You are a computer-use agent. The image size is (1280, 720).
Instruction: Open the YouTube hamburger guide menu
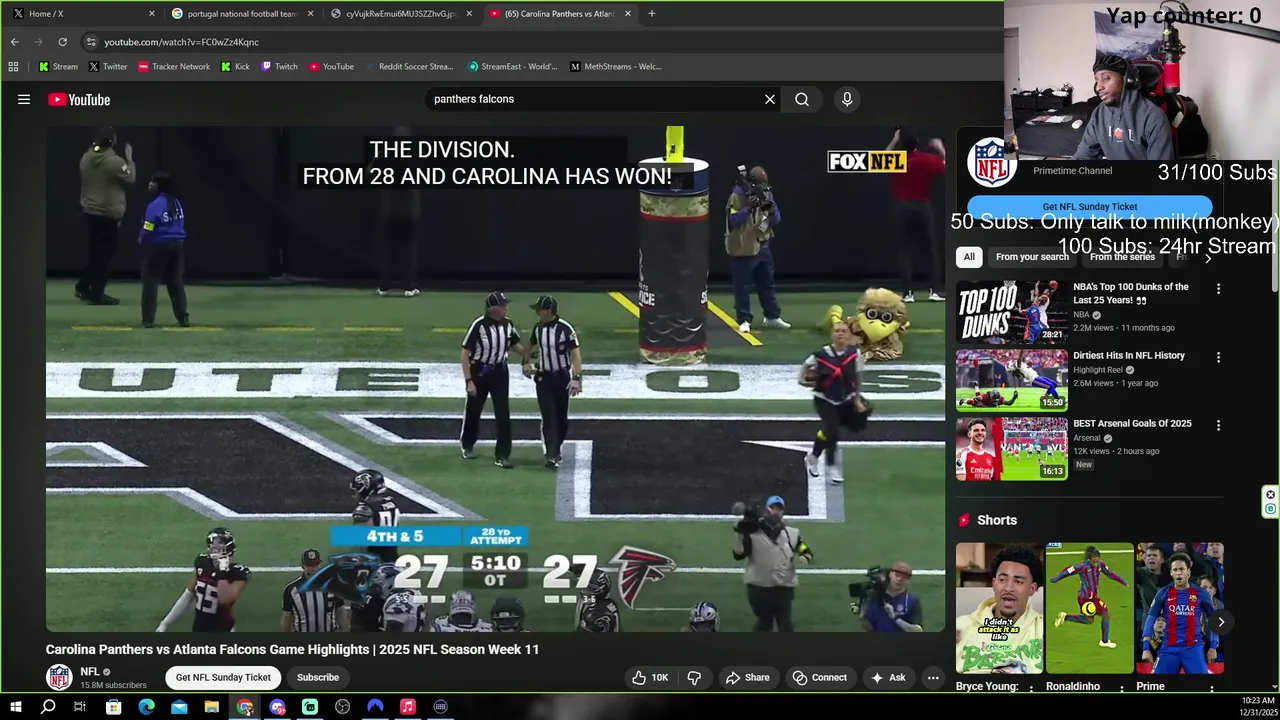pyautogui.click(x=24, y=99)
